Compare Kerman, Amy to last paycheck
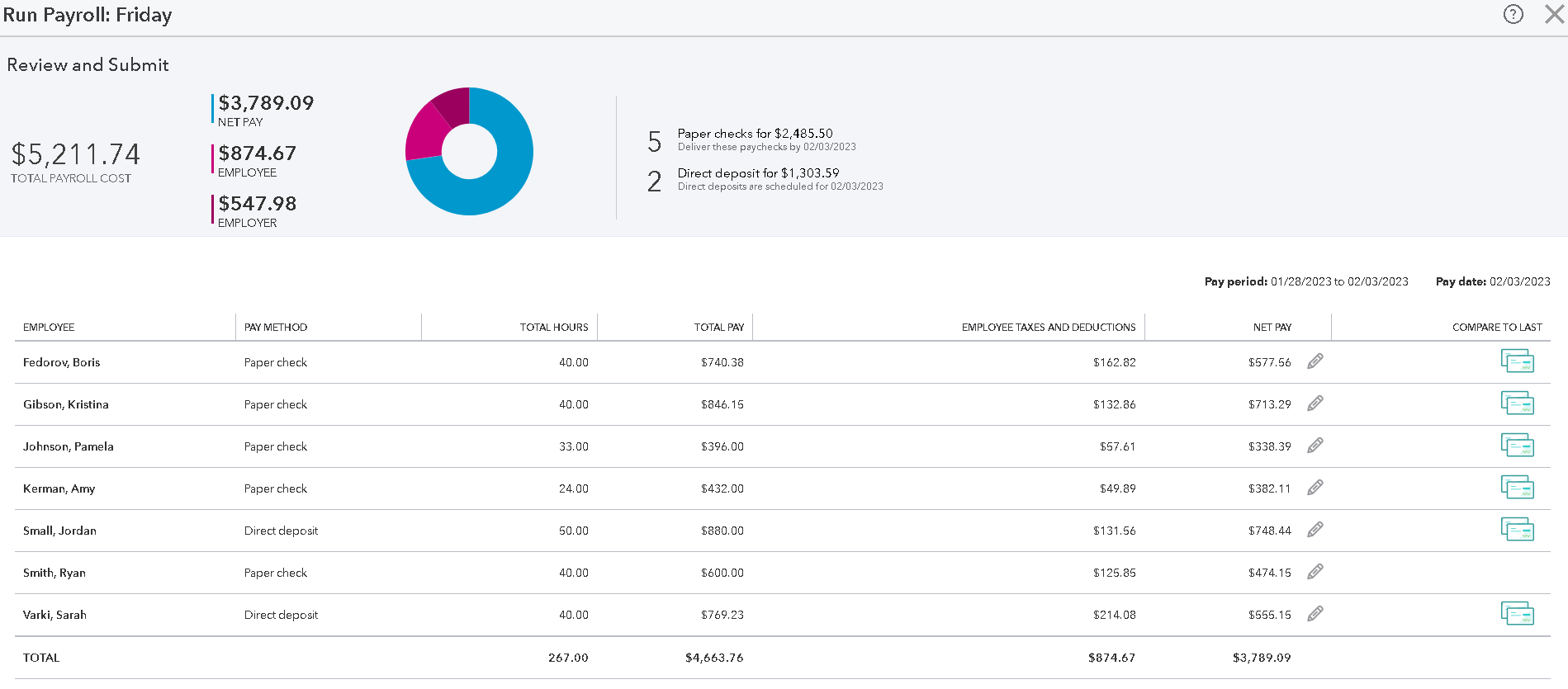The height and width of the screenshot is (689, 1568). (x=1518, y=488)
